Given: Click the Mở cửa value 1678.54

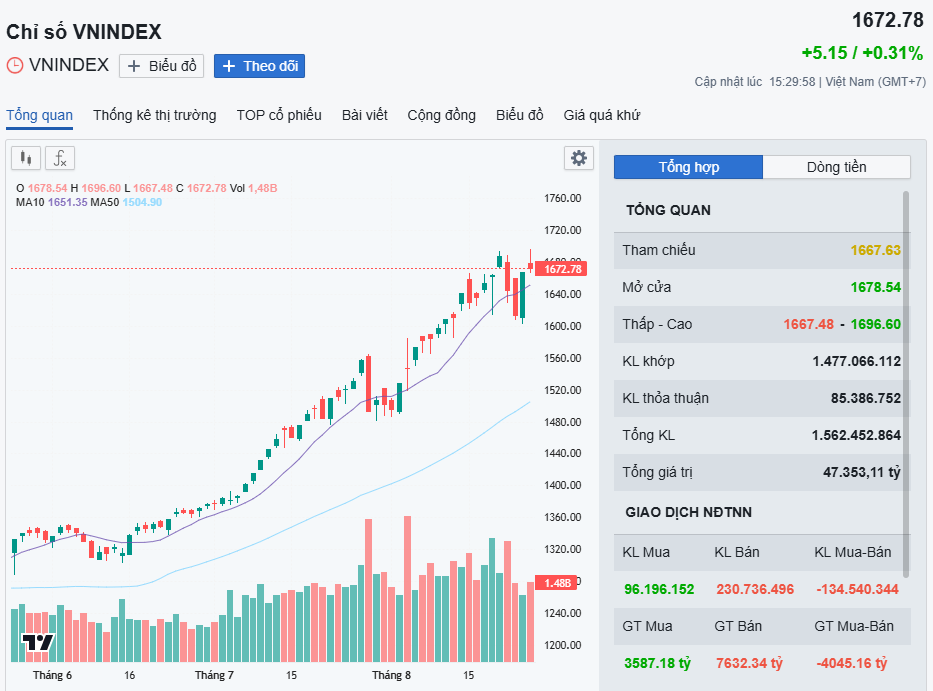Looking at the screenshot, I should (875, 287).
